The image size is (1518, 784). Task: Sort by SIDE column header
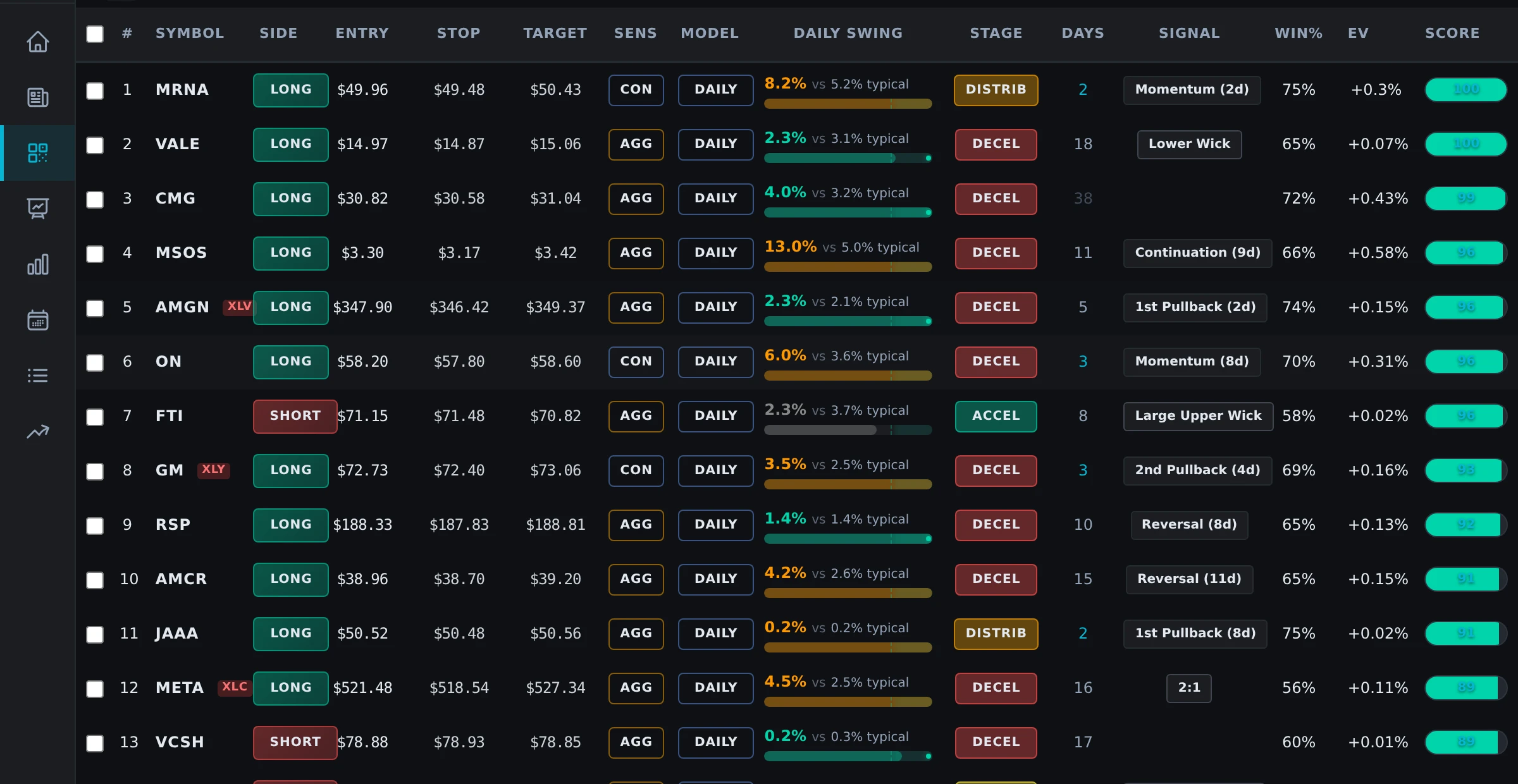pyautogui.click(x=278, y=33)
